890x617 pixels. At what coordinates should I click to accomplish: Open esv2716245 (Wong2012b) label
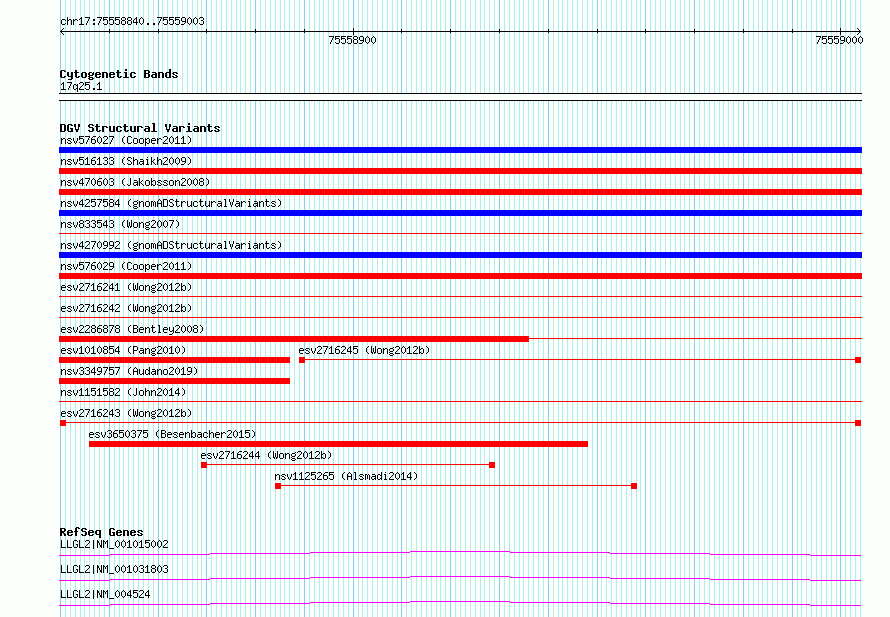pos(364,350)
